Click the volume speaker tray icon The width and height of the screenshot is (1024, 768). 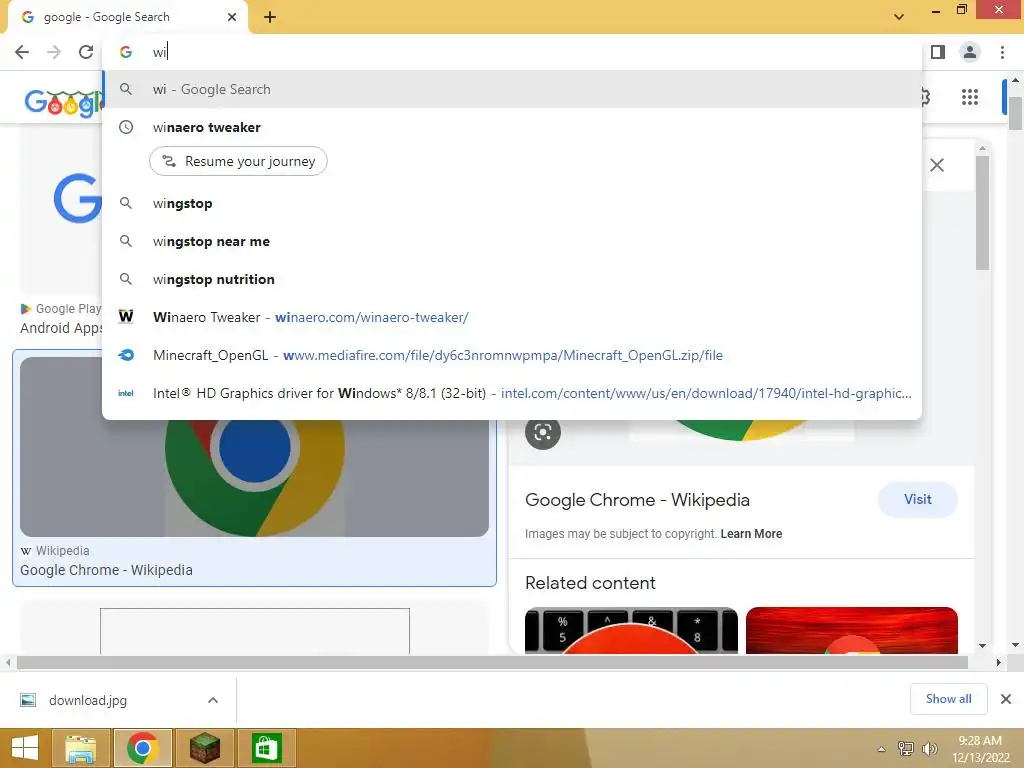(930, 748)
